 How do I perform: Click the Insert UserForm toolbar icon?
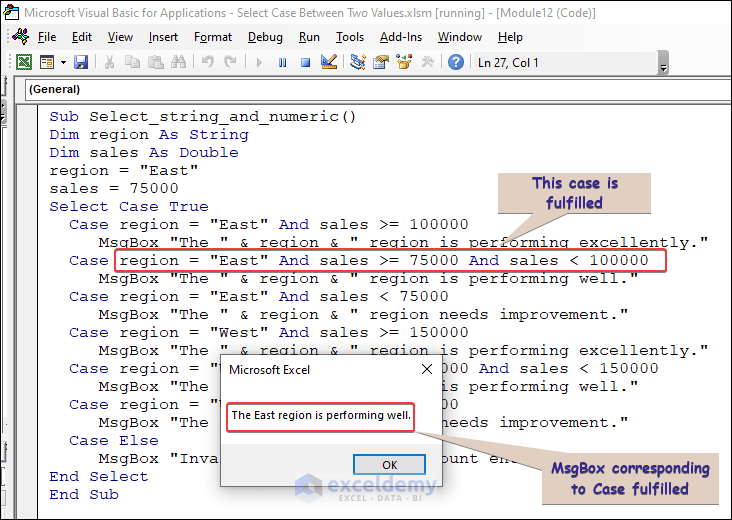click(47, 62)
